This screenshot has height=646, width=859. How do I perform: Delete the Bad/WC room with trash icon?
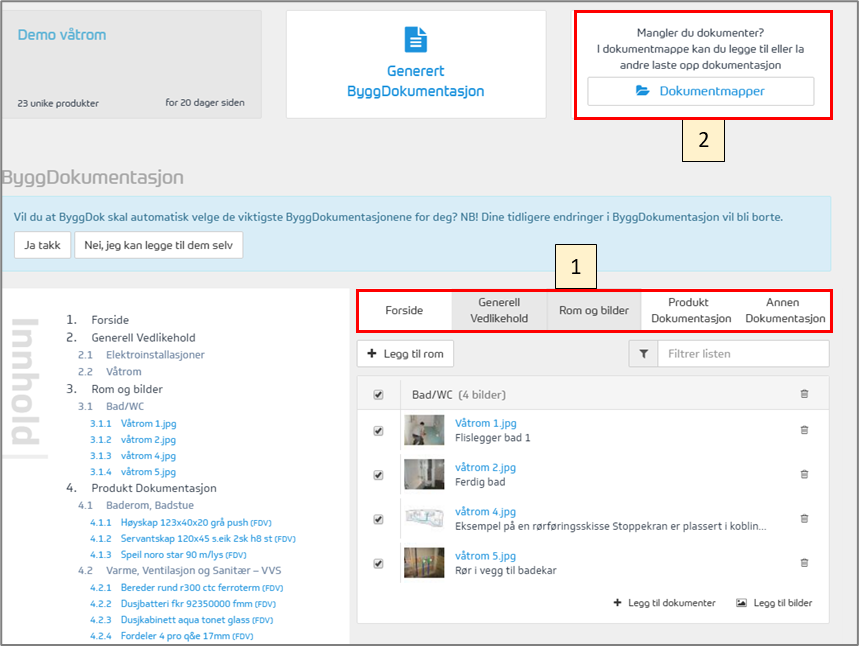pyautogui.click(x=804, y=395)
